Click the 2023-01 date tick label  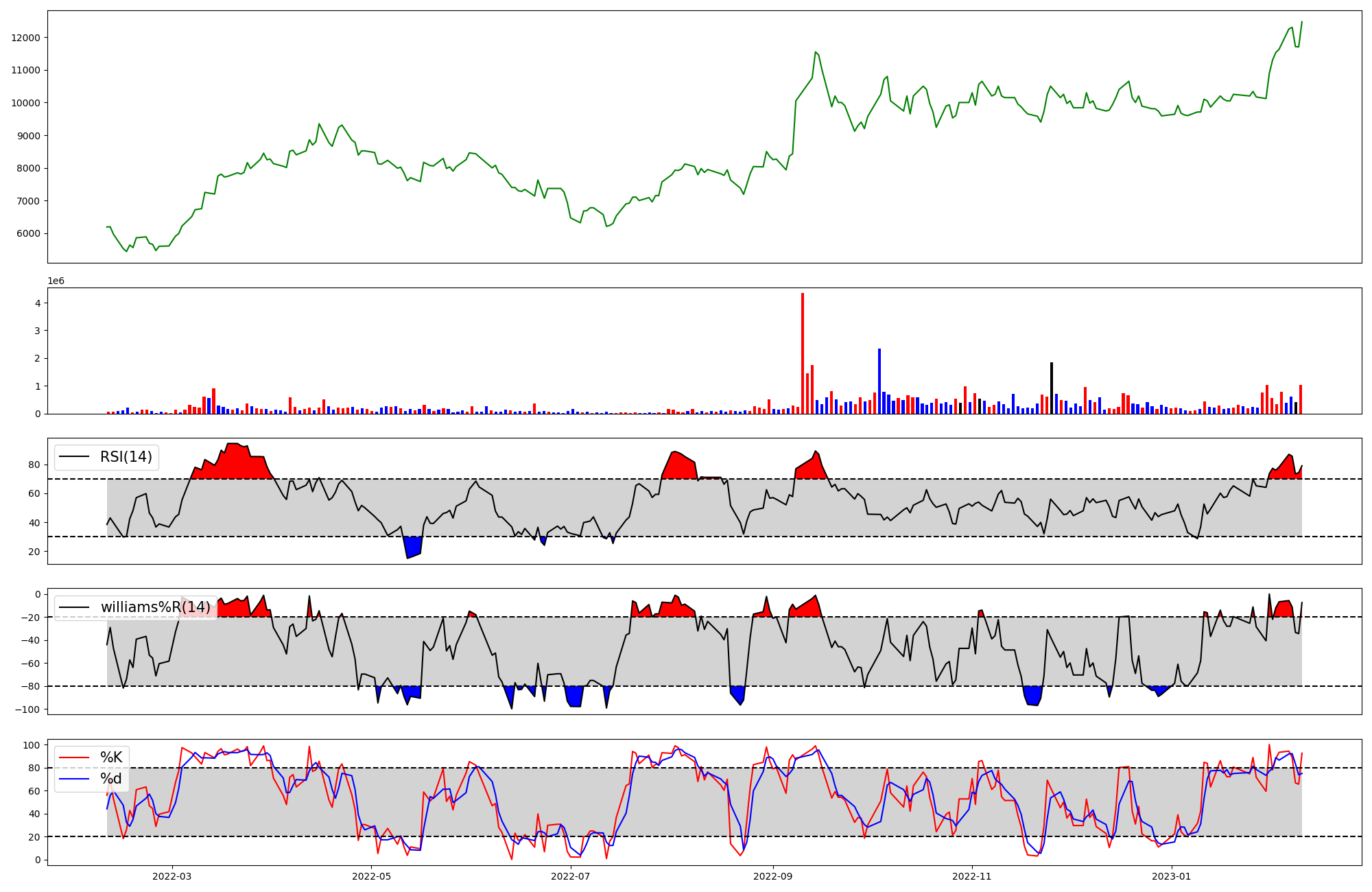(1171, 876)
